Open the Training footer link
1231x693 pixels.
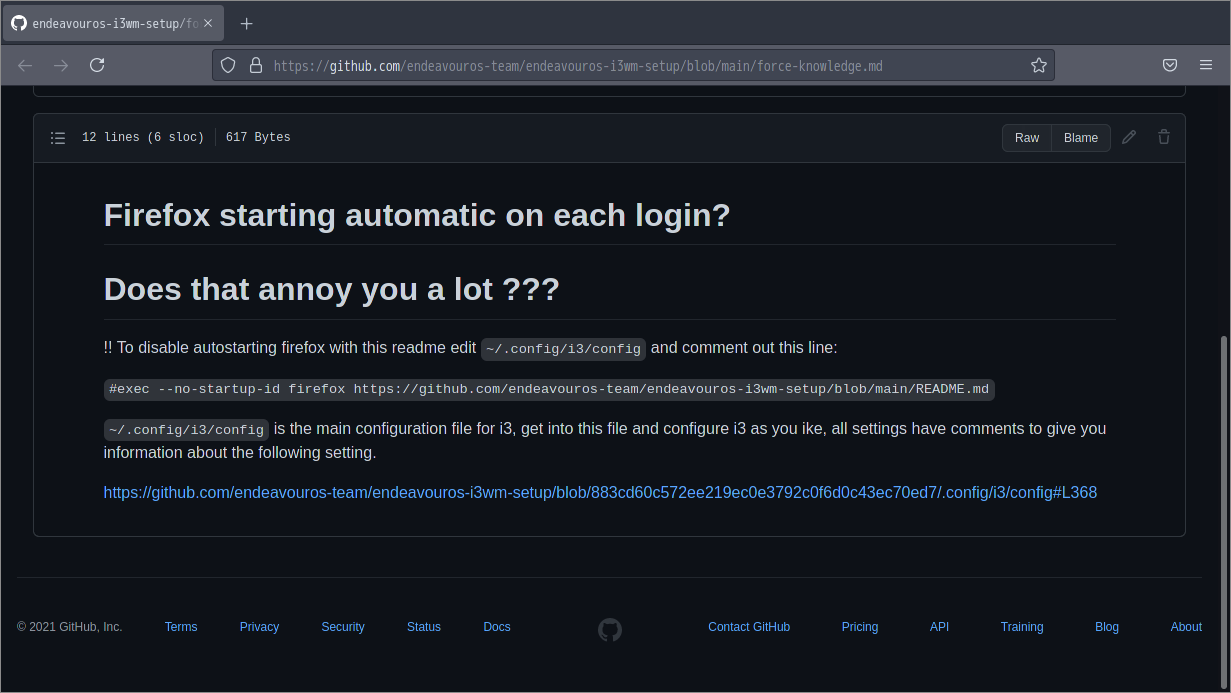(1022, 627)
